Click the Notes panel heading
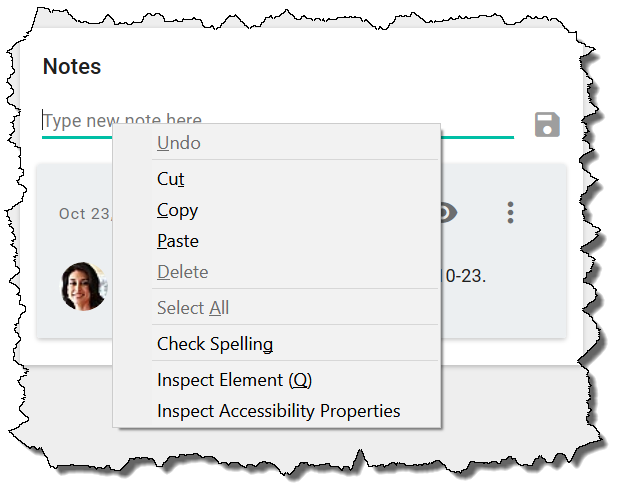Image resolution: width=623 pixels, height=495 pixels. pyautogui.click(x=72, y=67)
